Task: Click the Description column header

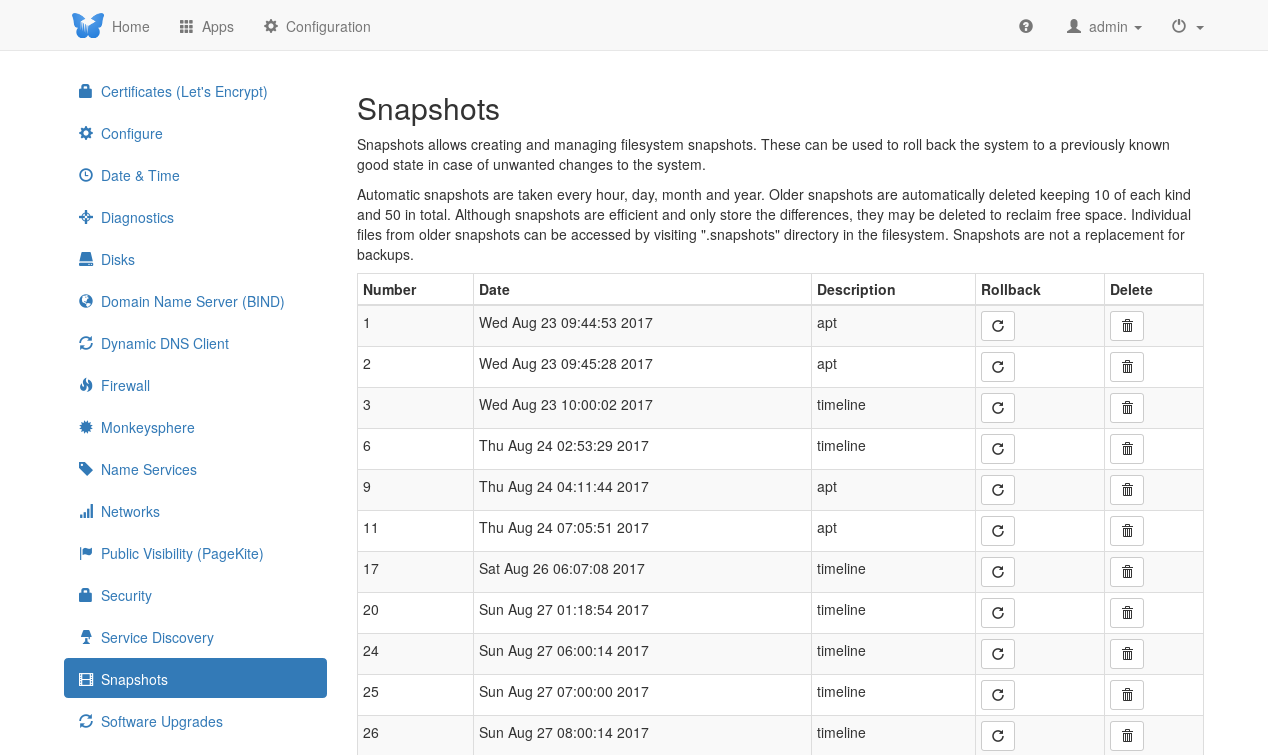Action: point(856,290)
